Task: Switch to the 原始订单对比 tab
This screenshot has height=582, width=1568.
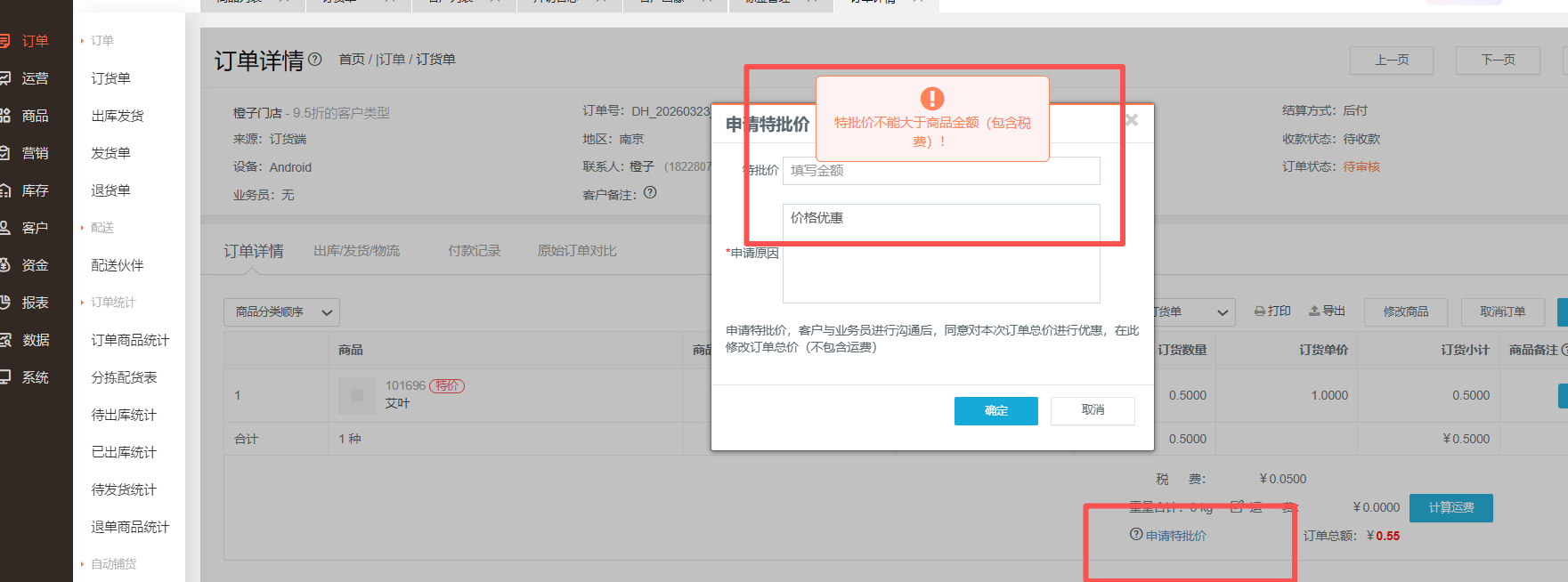Action: [577, 252]
